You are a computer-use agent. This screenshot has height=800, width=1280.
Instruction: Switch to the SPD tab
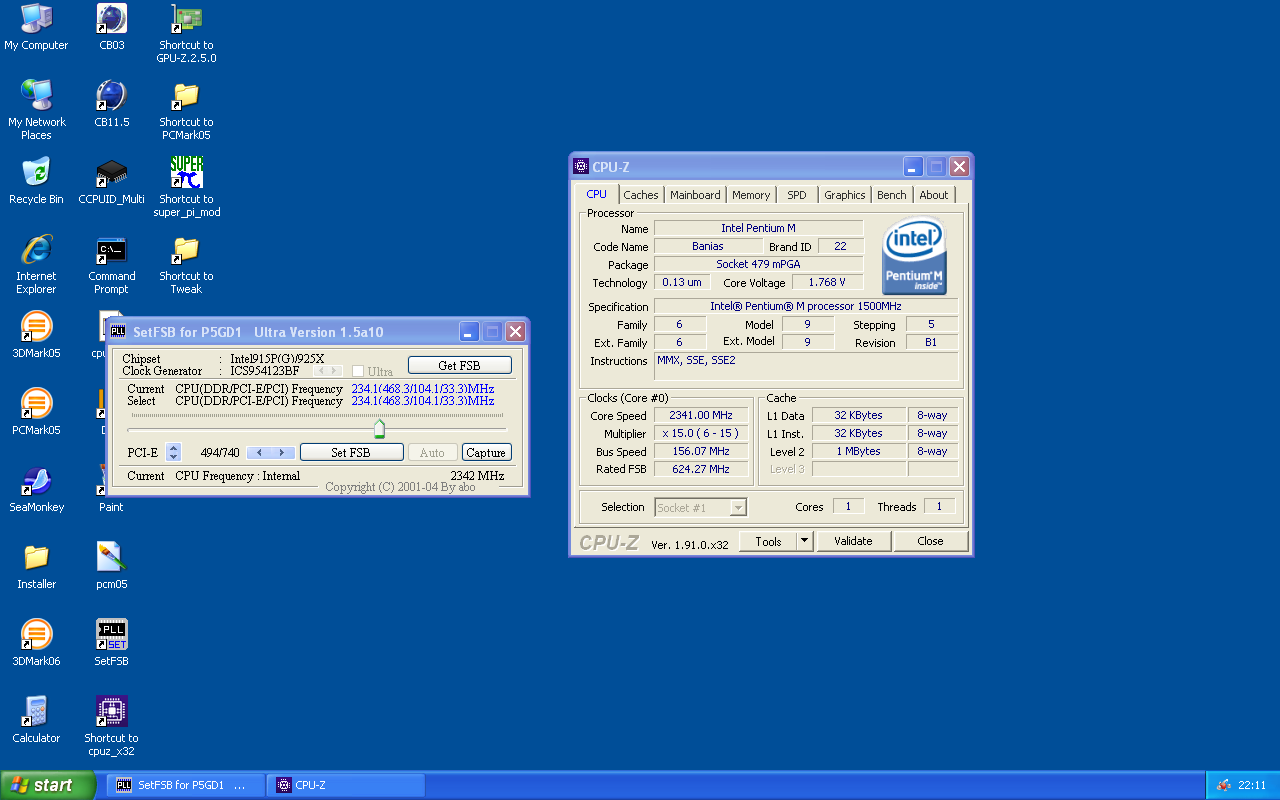(797, 195)
